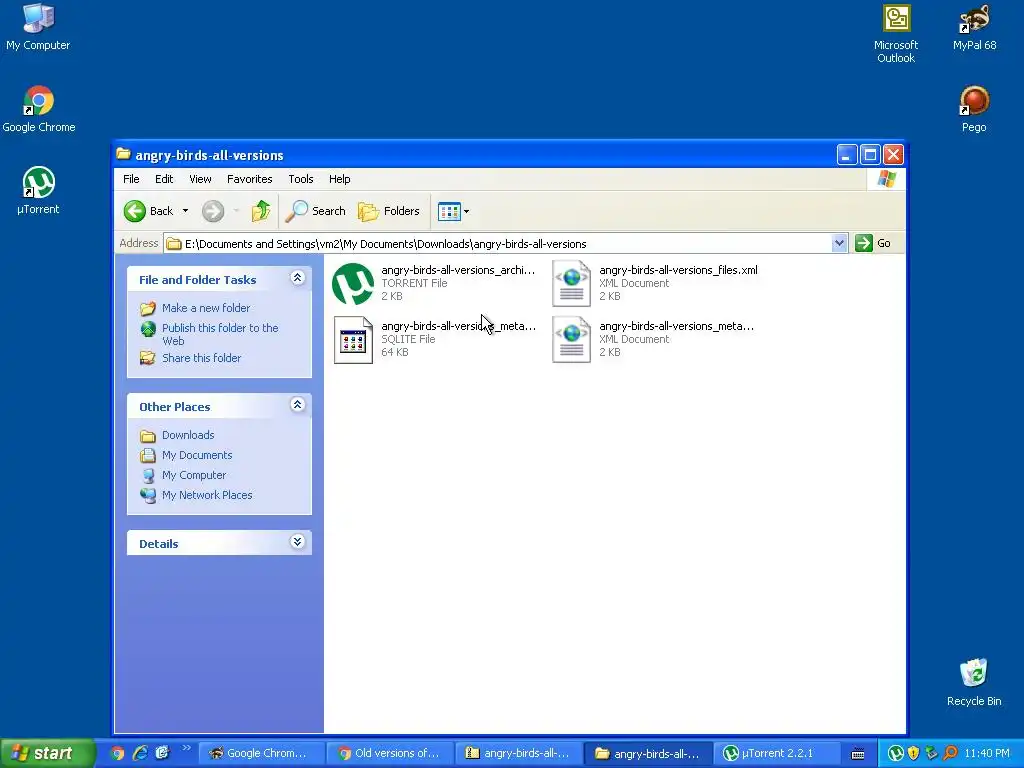This screenshot has height=768, width=1024.
Task: Select the angry-birds-all-versions_meta XML Document icon
Action: (571, 340)
